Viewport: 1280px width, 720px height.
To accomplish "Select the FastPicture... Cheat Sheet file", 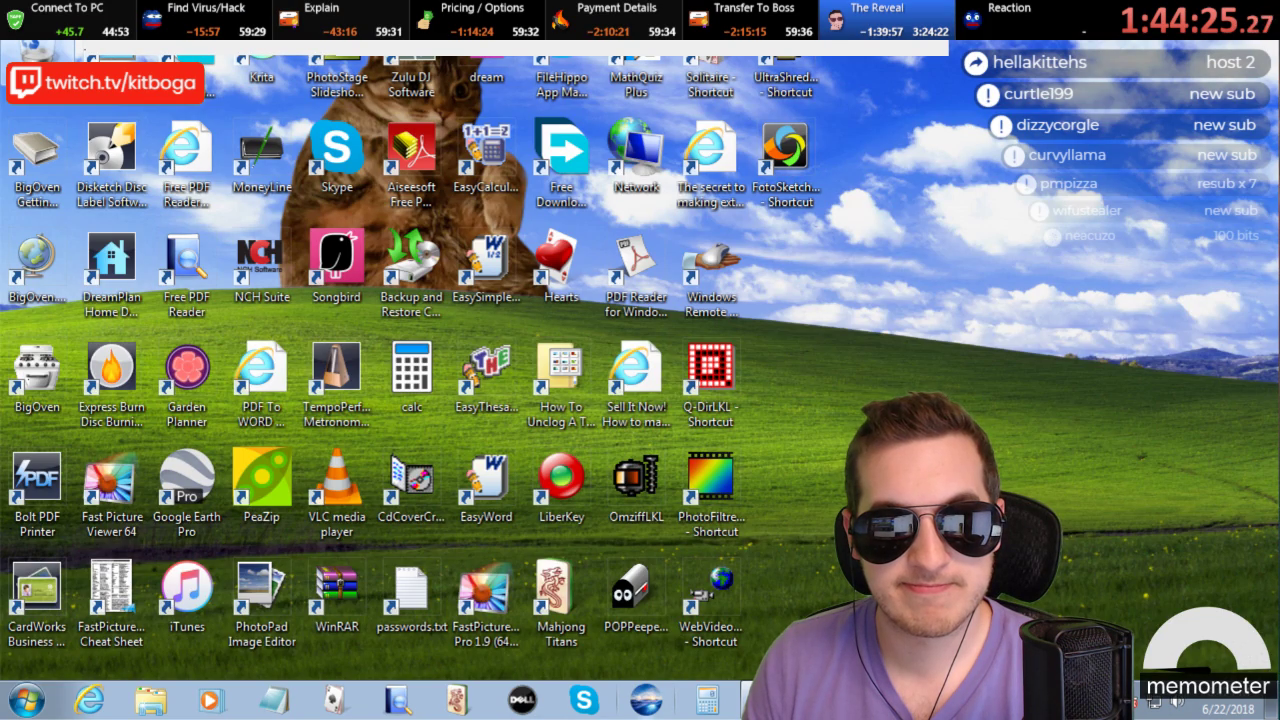I will [x=112, y=605].
